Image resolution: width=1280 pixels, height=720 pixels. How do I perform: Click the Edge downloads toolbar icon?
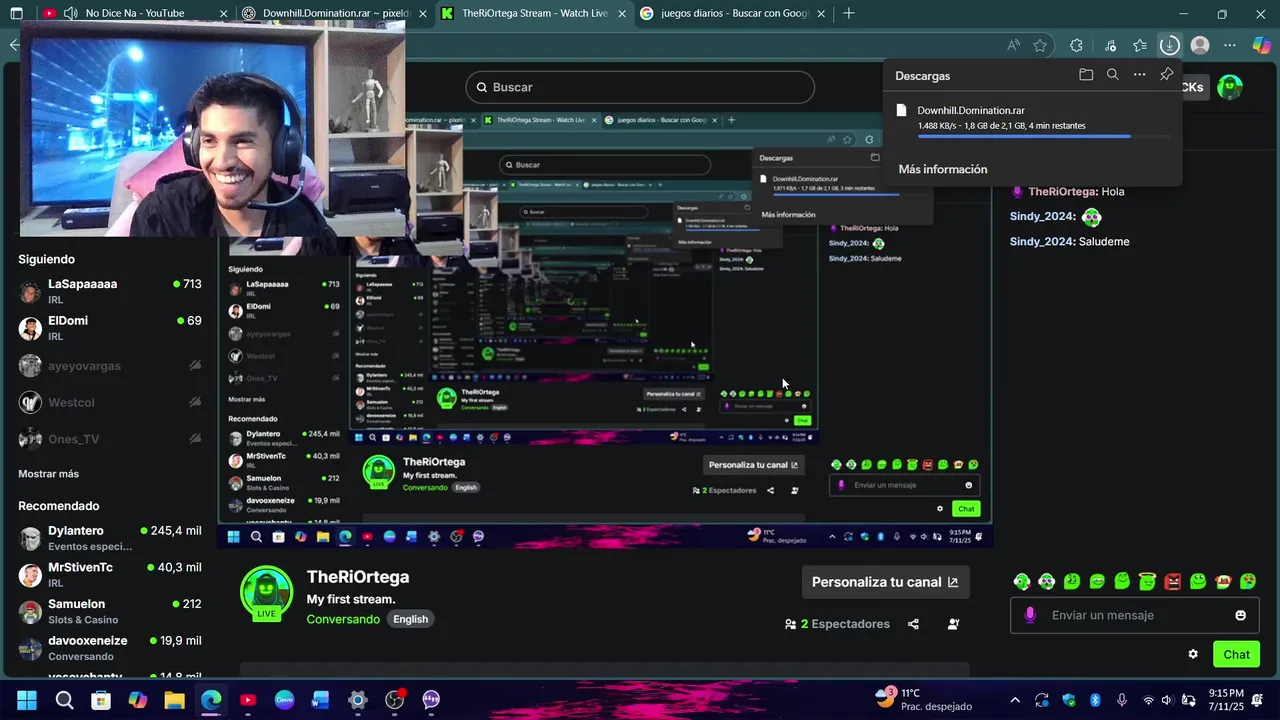pyautogui.click(x=1169, y=45)
